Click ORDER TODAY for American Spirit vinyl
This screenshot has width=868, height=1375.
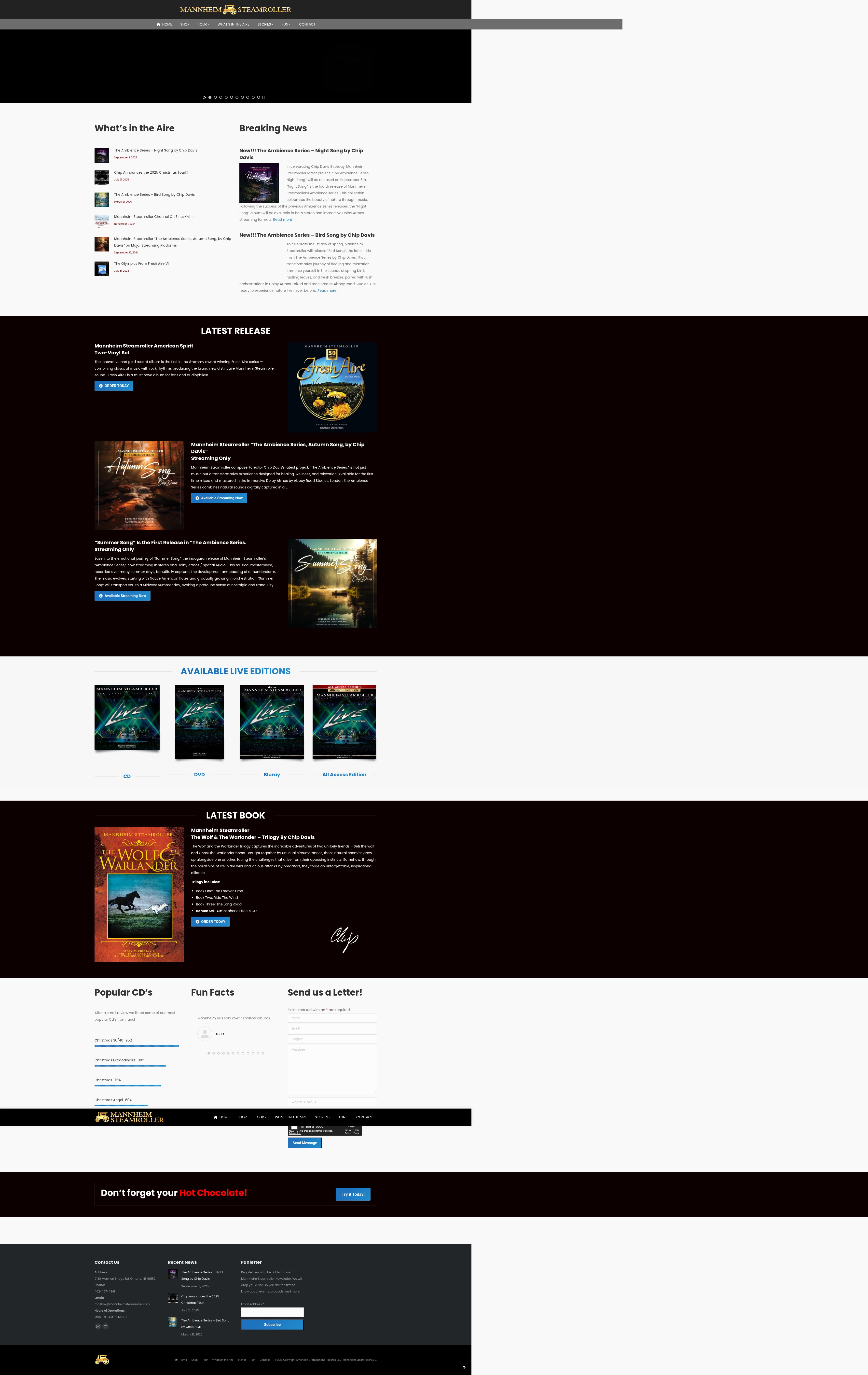pos(114,386)
